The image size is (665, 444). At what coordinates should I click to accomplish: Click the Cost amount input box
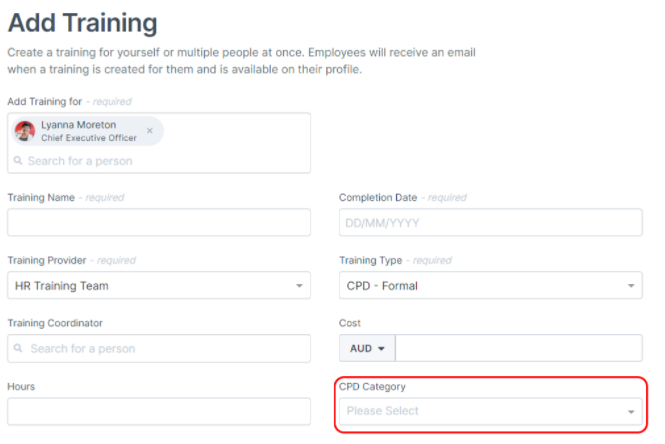coord(518,348)
